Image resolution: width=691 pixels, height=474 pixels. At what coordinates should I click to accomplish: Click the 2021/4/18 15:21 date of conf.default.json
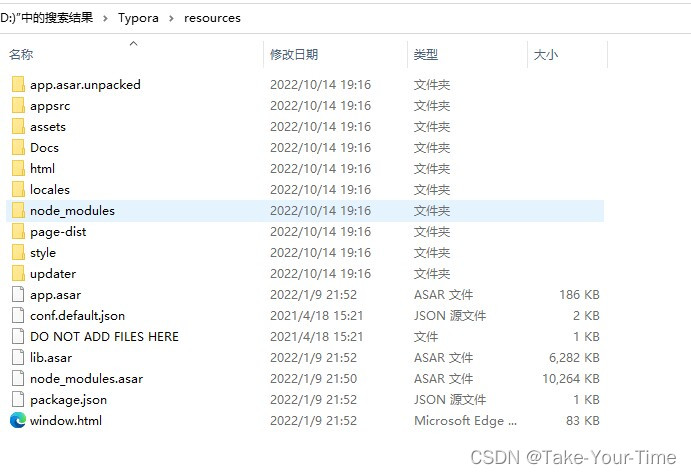point(316,316)
